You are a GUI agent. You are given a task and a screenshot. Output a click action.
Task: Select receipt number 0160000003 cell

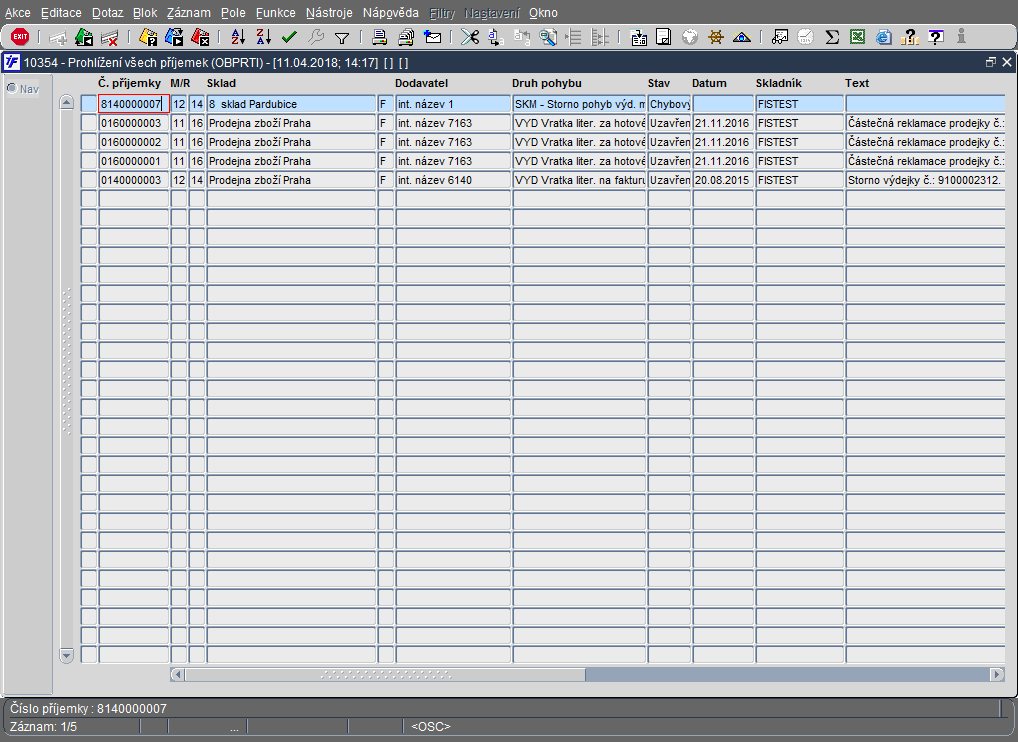[x=134, y=123]
